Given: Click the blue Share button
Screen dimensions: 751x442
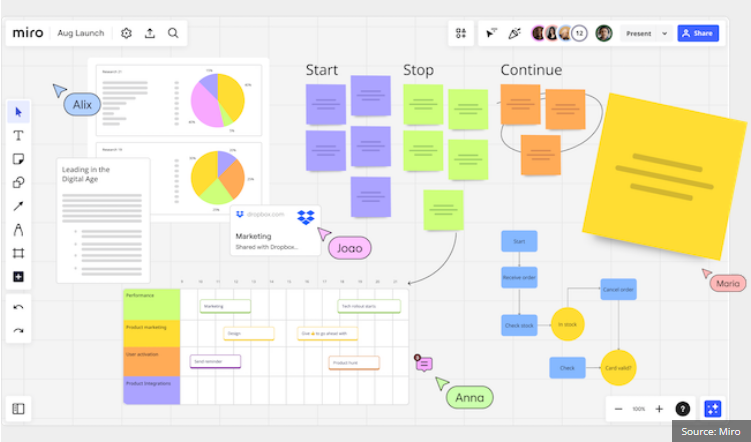Looking at the screenshot, I should click(x=697, y=33).
